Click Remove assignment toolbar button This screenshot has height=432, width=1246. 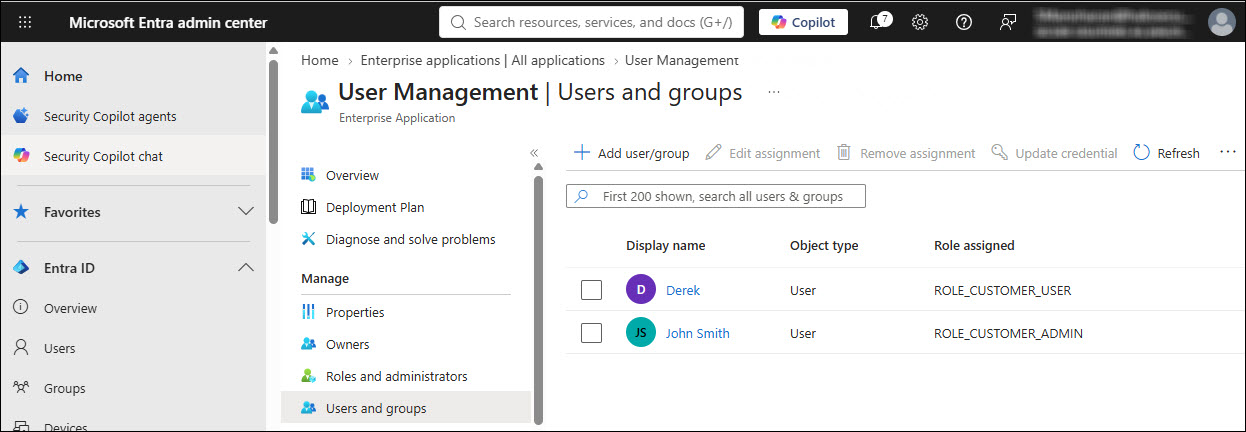(905, 153)
